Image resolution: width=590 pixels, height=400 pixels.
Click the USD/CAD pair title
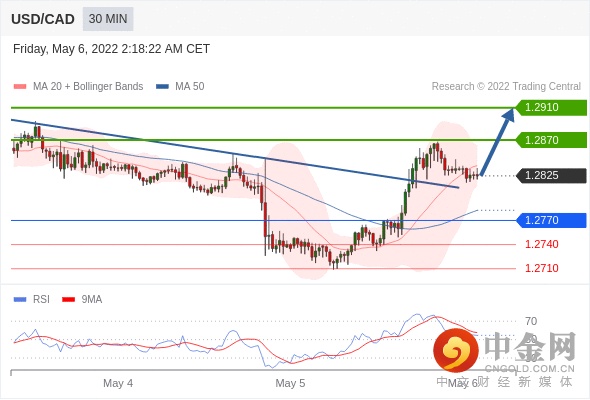click(43, 19)
